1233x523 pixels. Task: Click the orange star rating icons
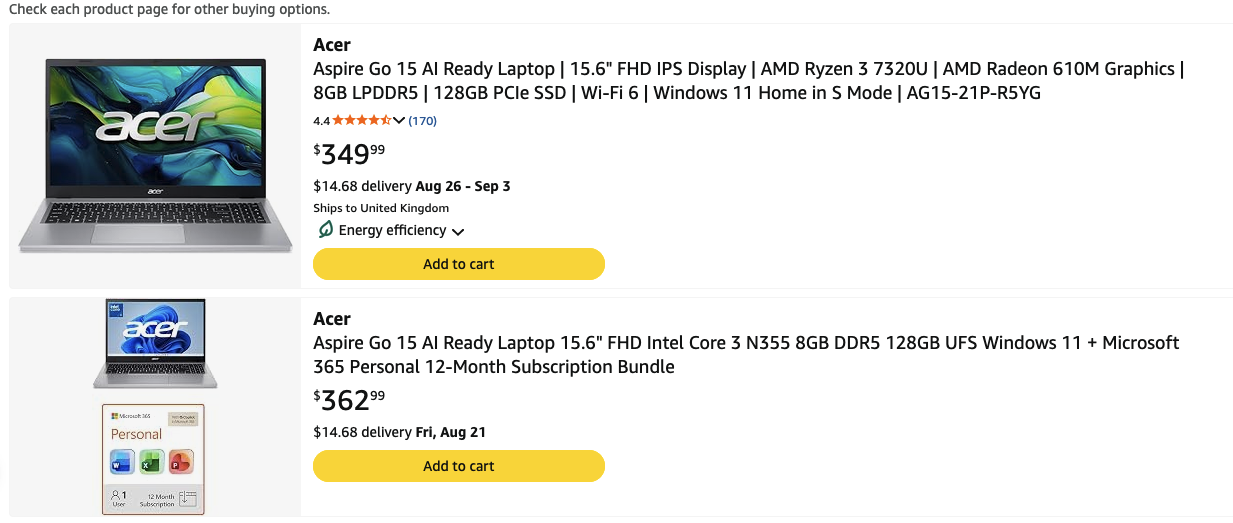pyautogui.click(x=362, y=121)
